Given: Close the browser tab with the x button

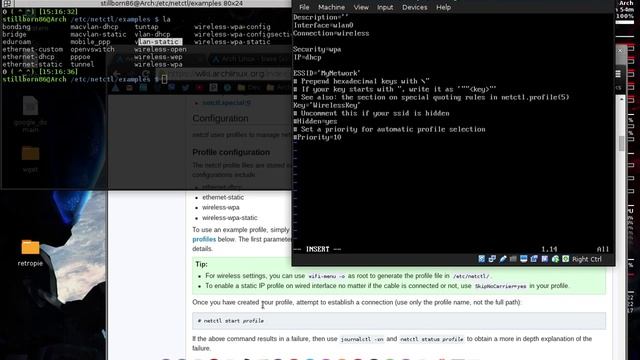Looking at the screenshot, I should tap(620, 51).
